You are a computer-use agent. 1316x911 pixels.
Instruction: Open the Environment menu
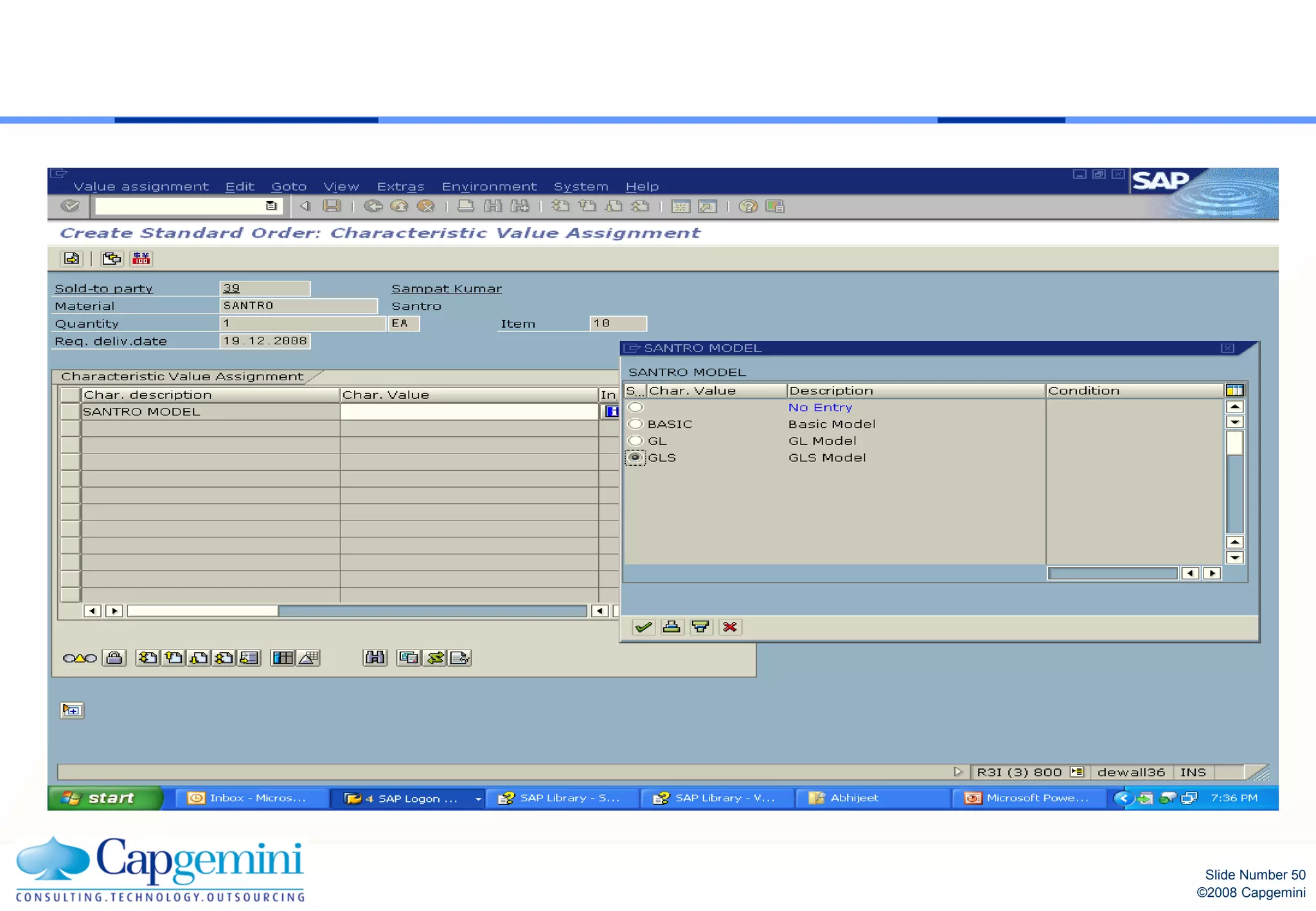[x=489, y=186]
